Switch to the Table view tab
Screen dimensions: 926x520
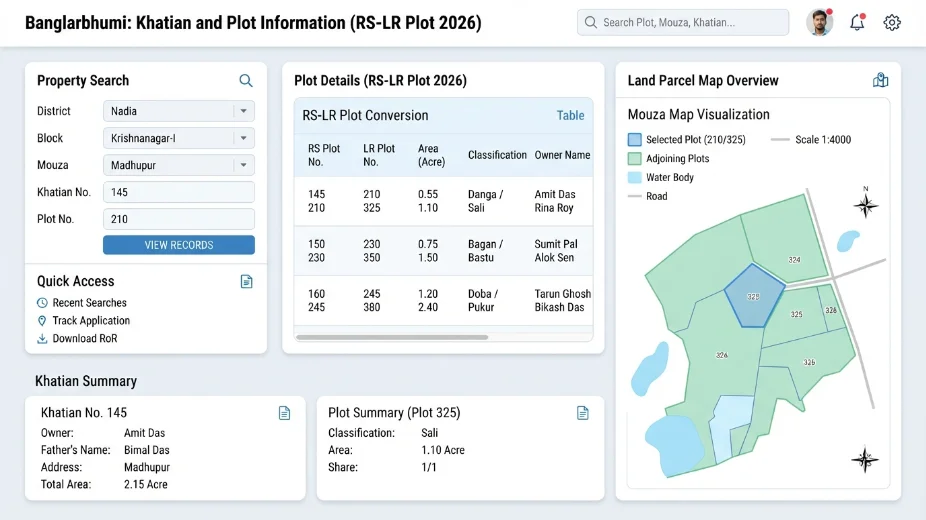[x=570, y=116]
